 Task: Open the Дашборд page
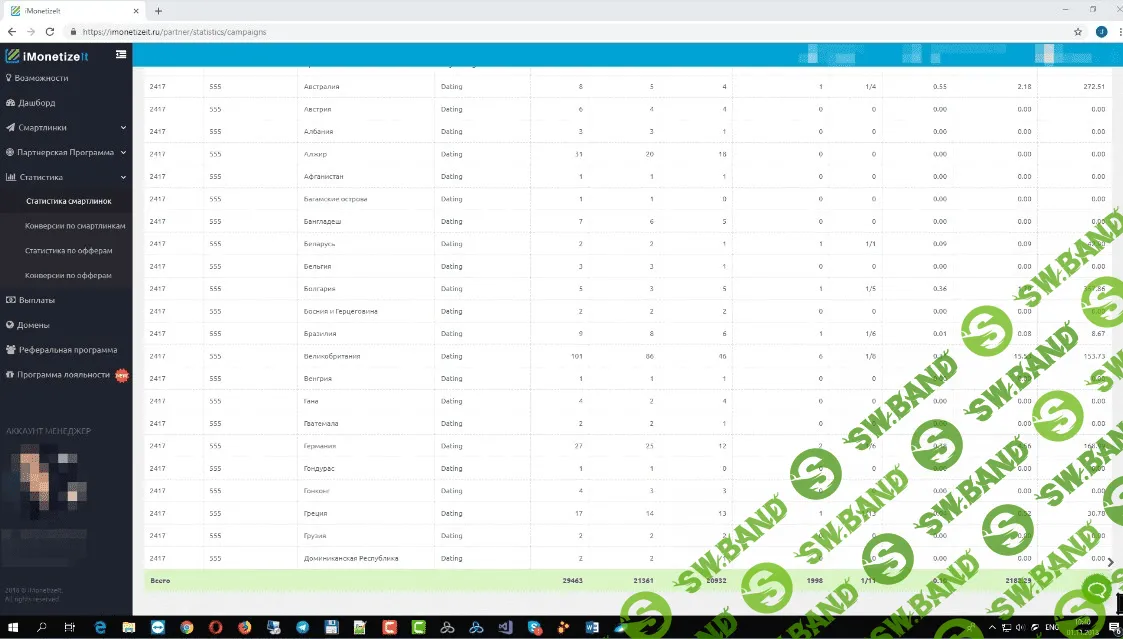(36, 103)
